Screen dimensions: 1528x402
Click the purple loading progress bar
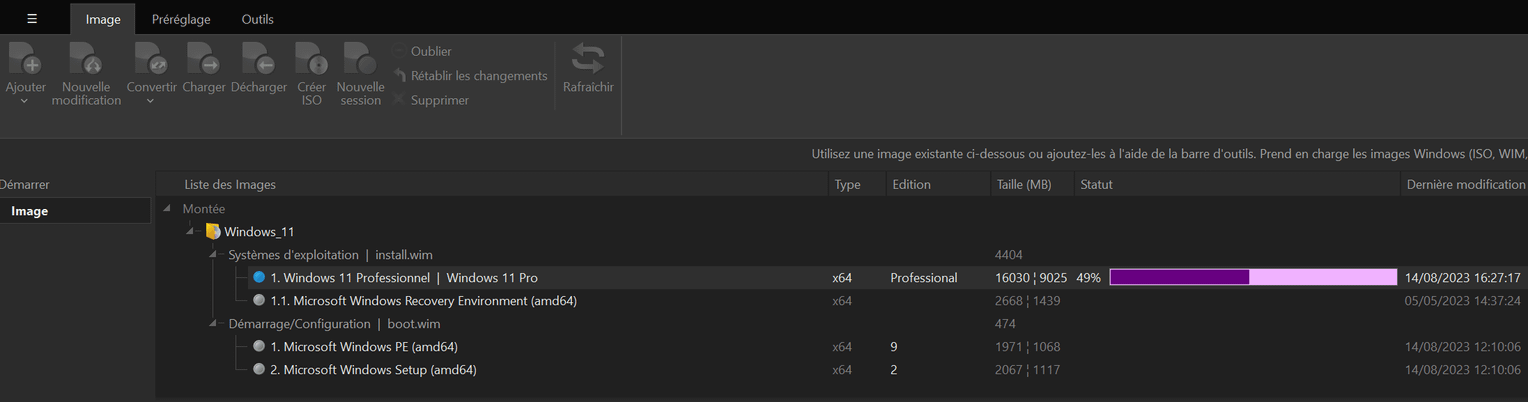(1252, 278)
